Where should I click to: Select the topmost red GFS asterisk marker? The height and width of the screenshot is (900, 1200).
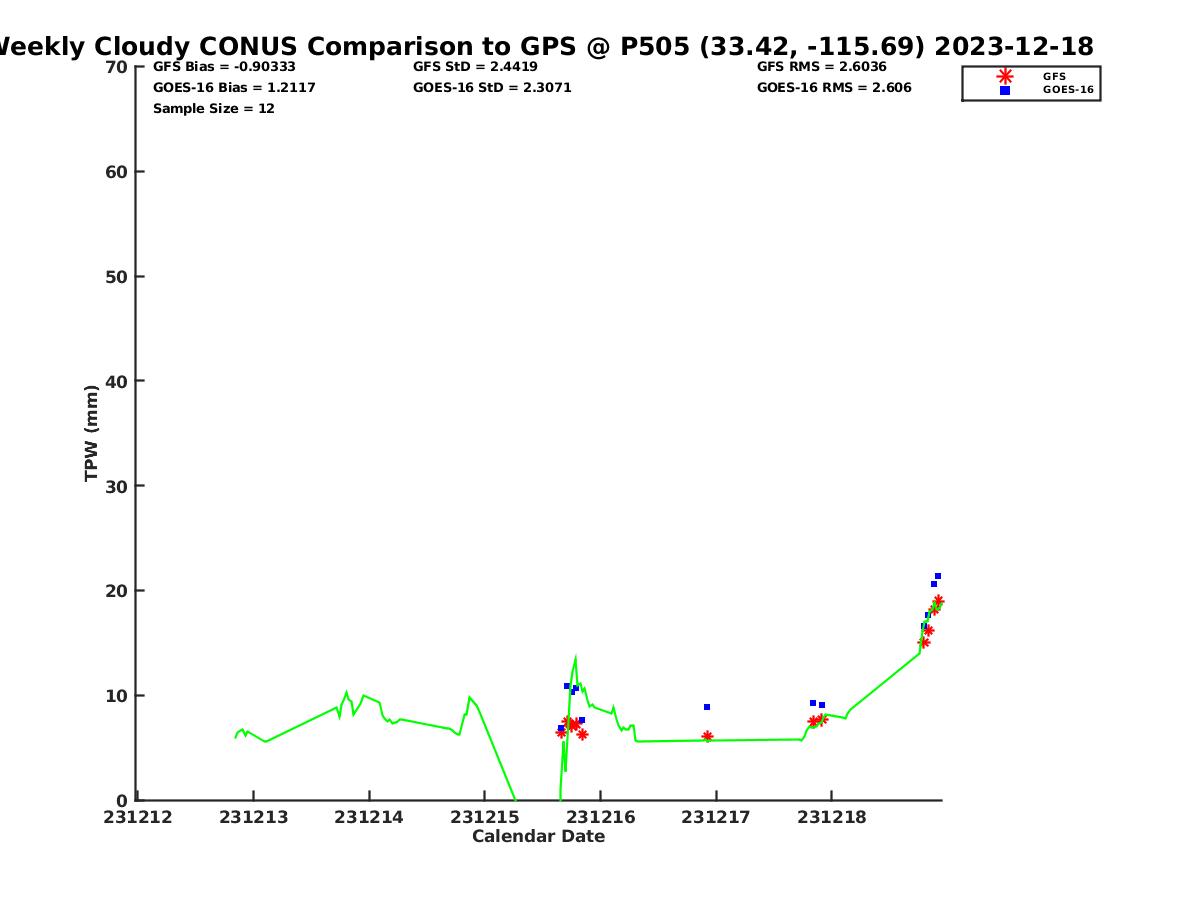(938, 601)
